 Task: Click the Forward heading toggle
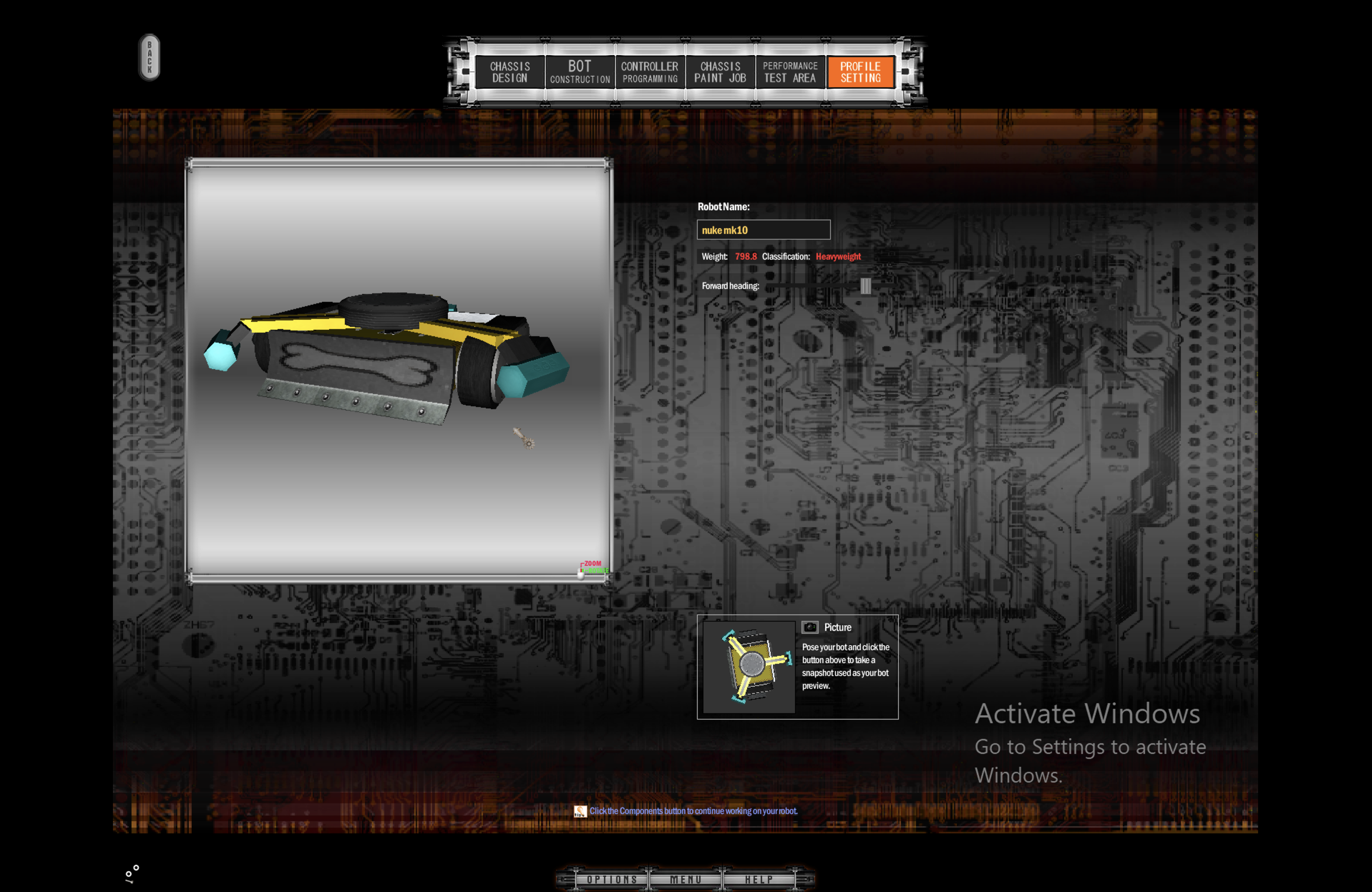pos(861,284)
